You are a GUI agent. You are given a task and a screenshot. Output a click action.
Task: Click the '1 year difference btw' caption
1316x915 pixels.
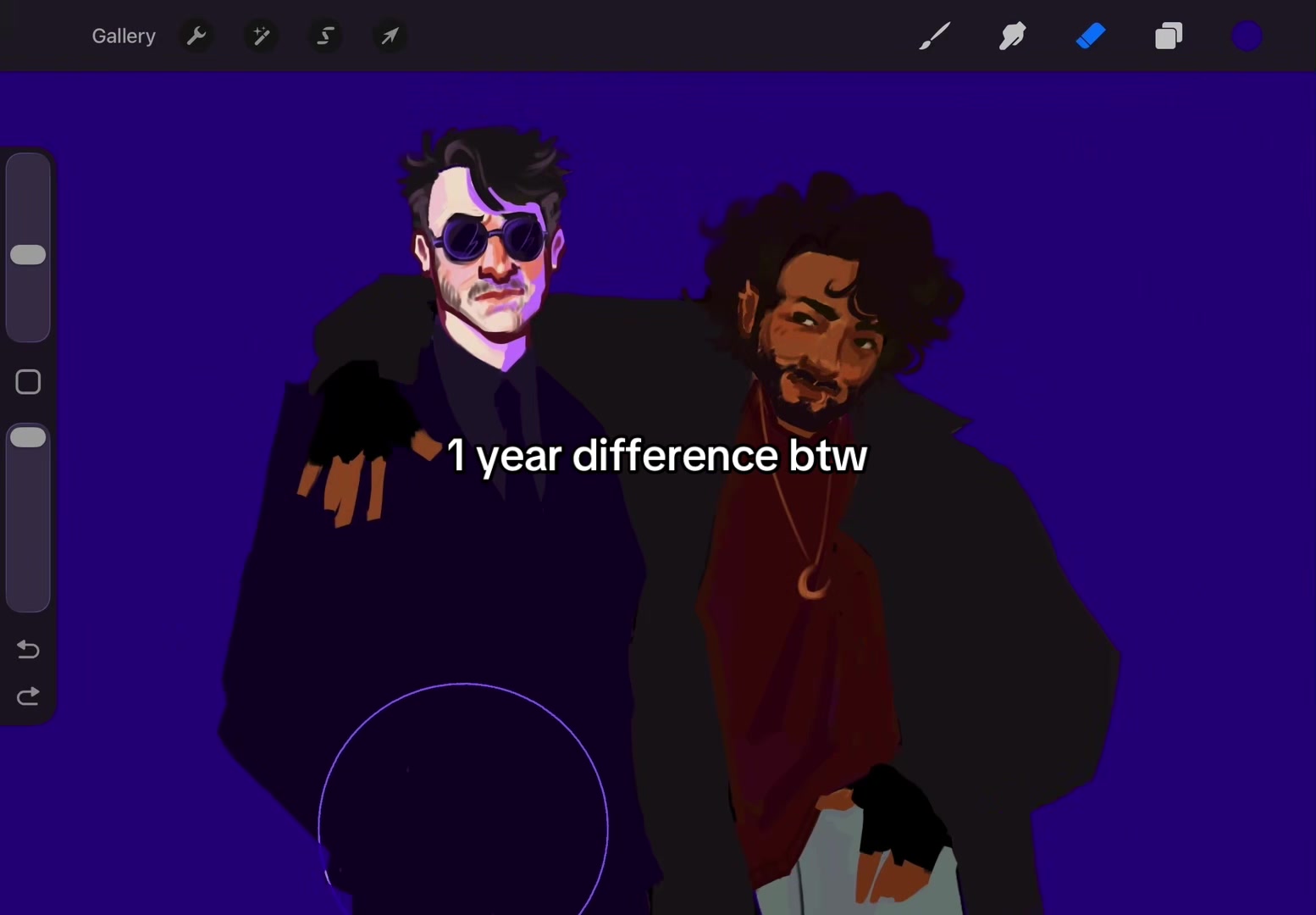tap(657, 457)
